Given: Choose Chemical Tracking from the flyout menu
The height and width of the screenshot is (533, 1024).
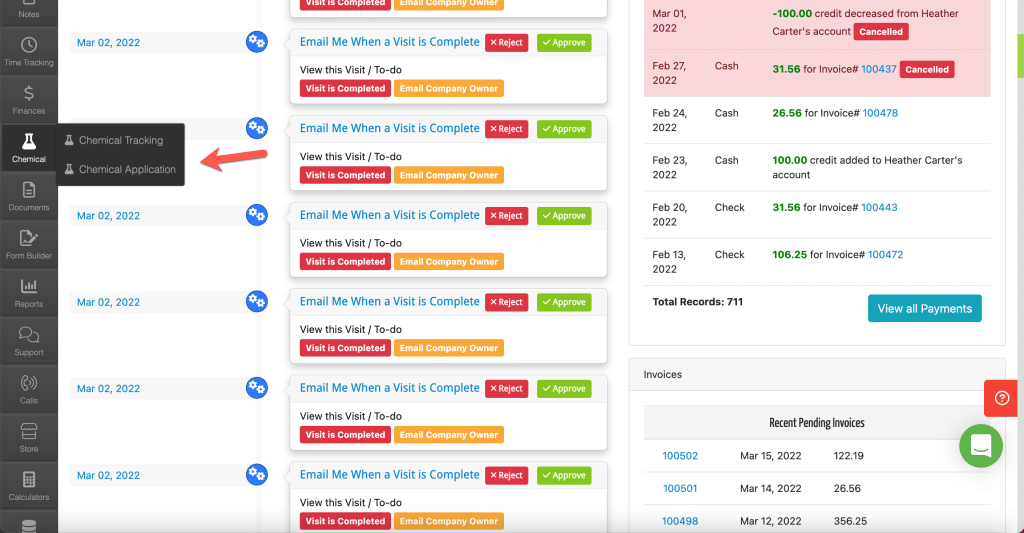Looking at the screenshot, I should point(121,140).
